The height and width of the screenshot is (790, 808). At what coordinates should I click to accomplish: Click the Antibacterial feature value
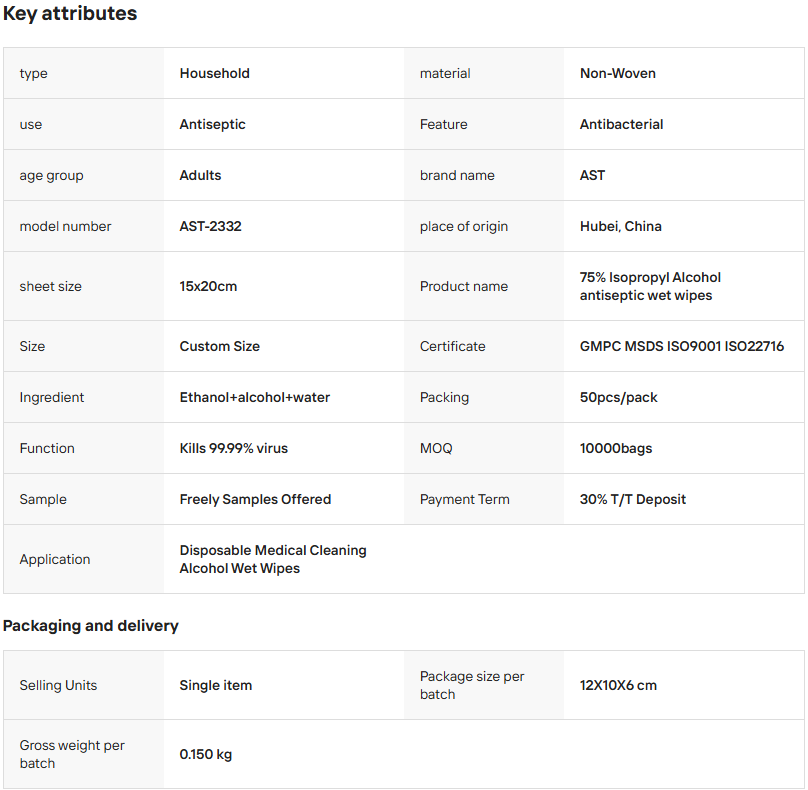pos(621,124)
